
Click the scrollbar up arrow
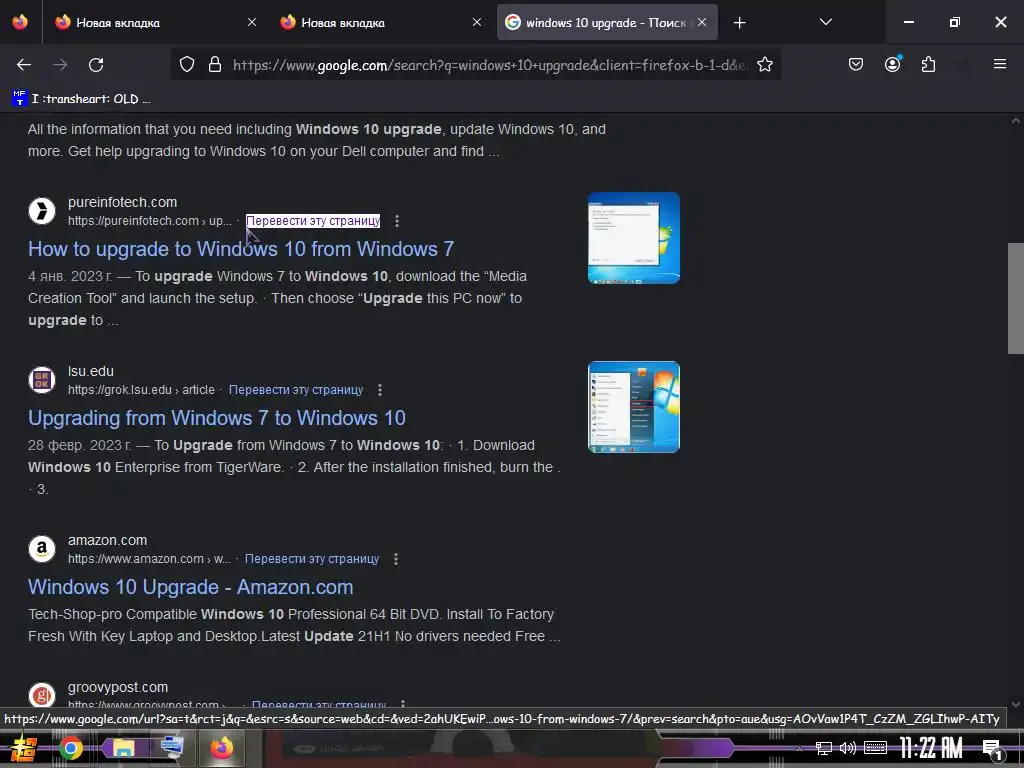coord(1016,121)
